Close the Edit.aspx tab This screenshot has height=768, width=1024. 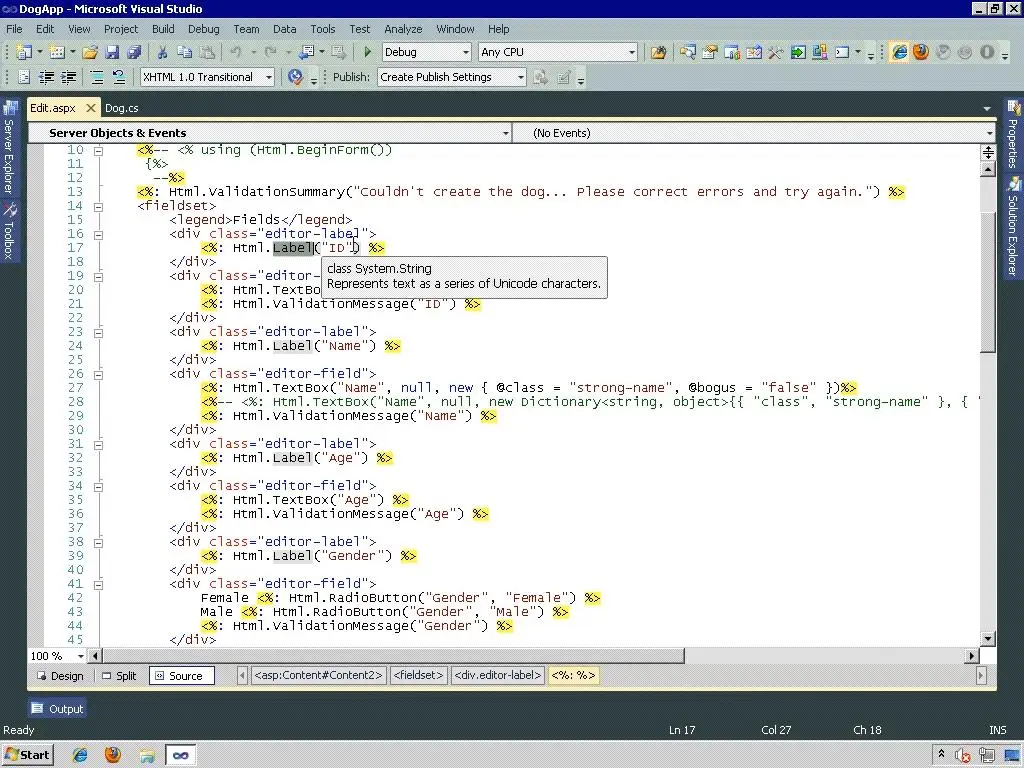click(x=91, y=108)
